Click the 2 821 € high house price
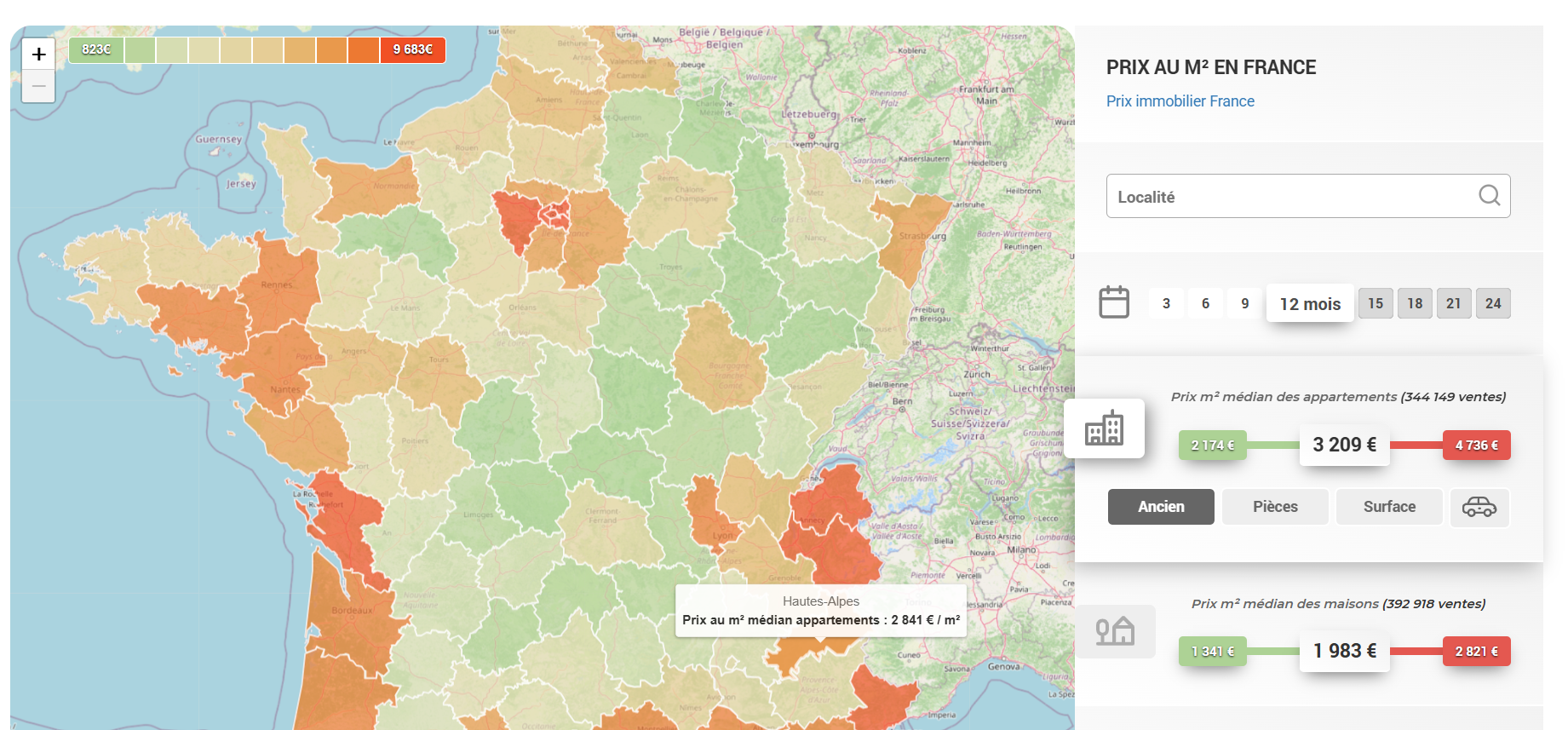The height and width of the screenshot is (730, 1568). (x=1476, y=652)
